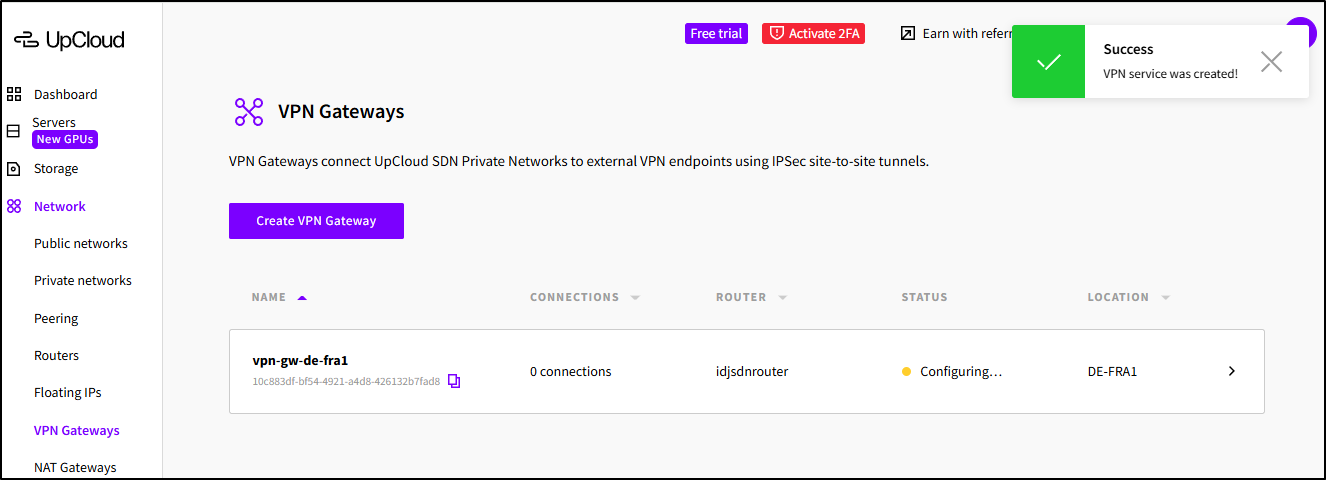Copy the VPN gateway UUID
The height and width of the screenshot is (480, 1326).
(454, 381)
